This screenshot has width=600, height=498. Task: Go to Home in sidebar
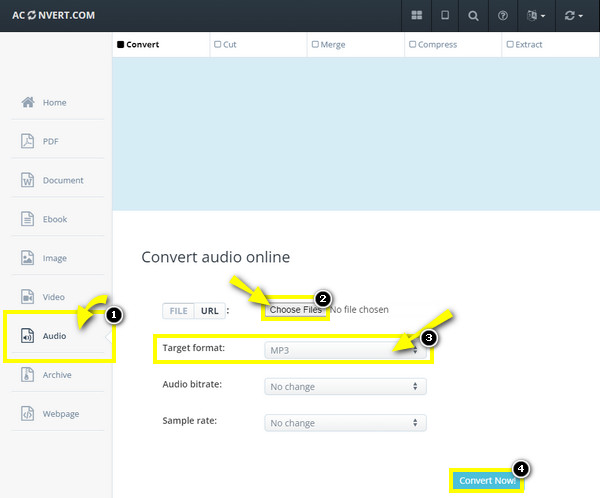pos(55,103)
